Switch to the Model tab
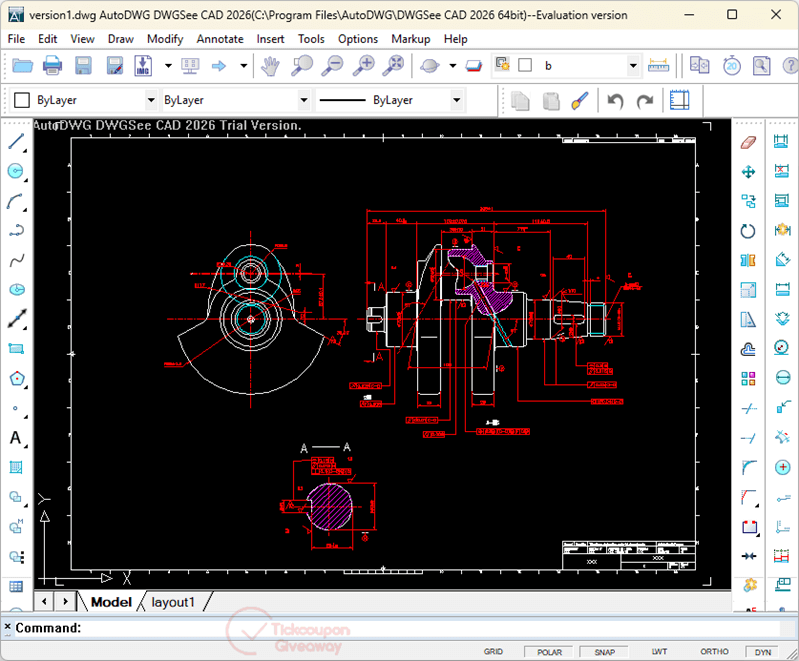Viewport: 799px width, 661px height. [111, 602]
